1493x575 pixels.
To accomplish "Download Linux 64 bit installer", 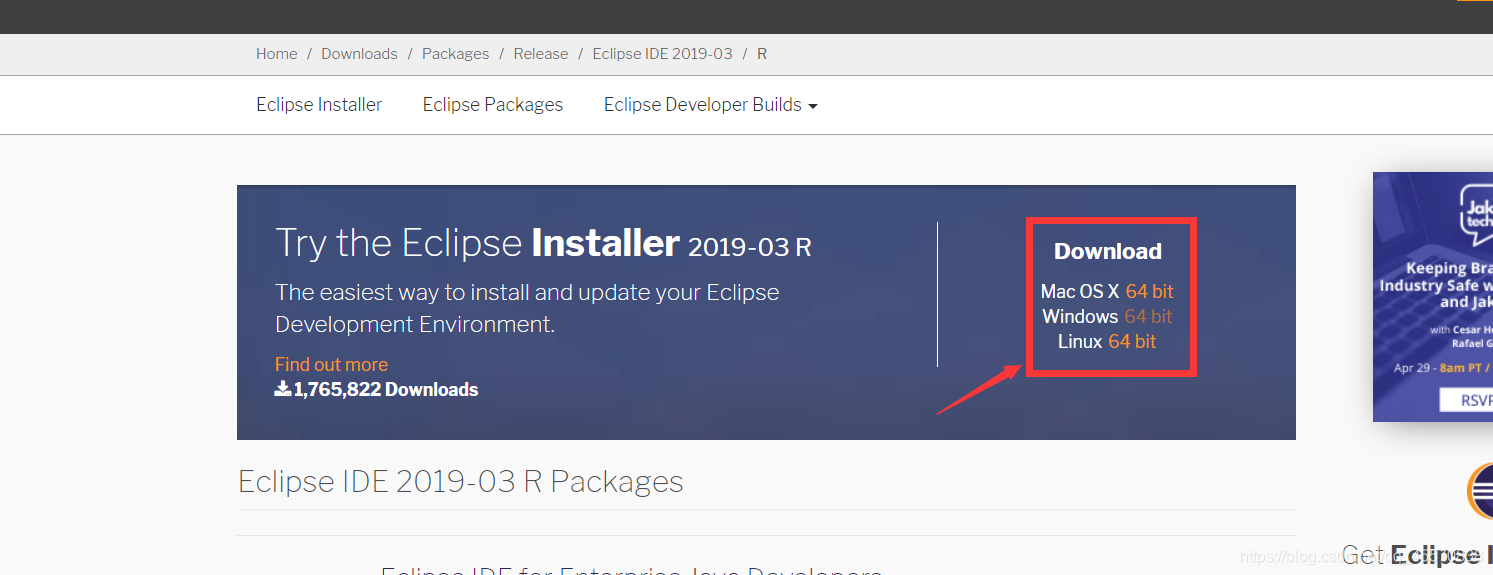I will (x=1132, y=341).
